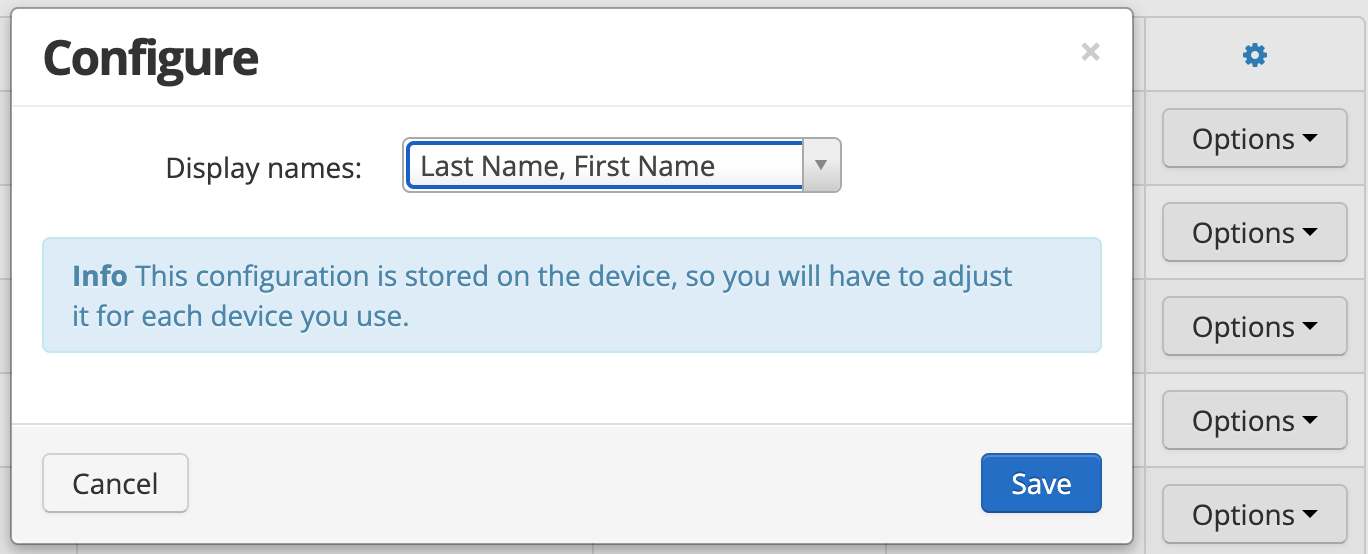Open the topmost Options dropdown

point(1254,139)
